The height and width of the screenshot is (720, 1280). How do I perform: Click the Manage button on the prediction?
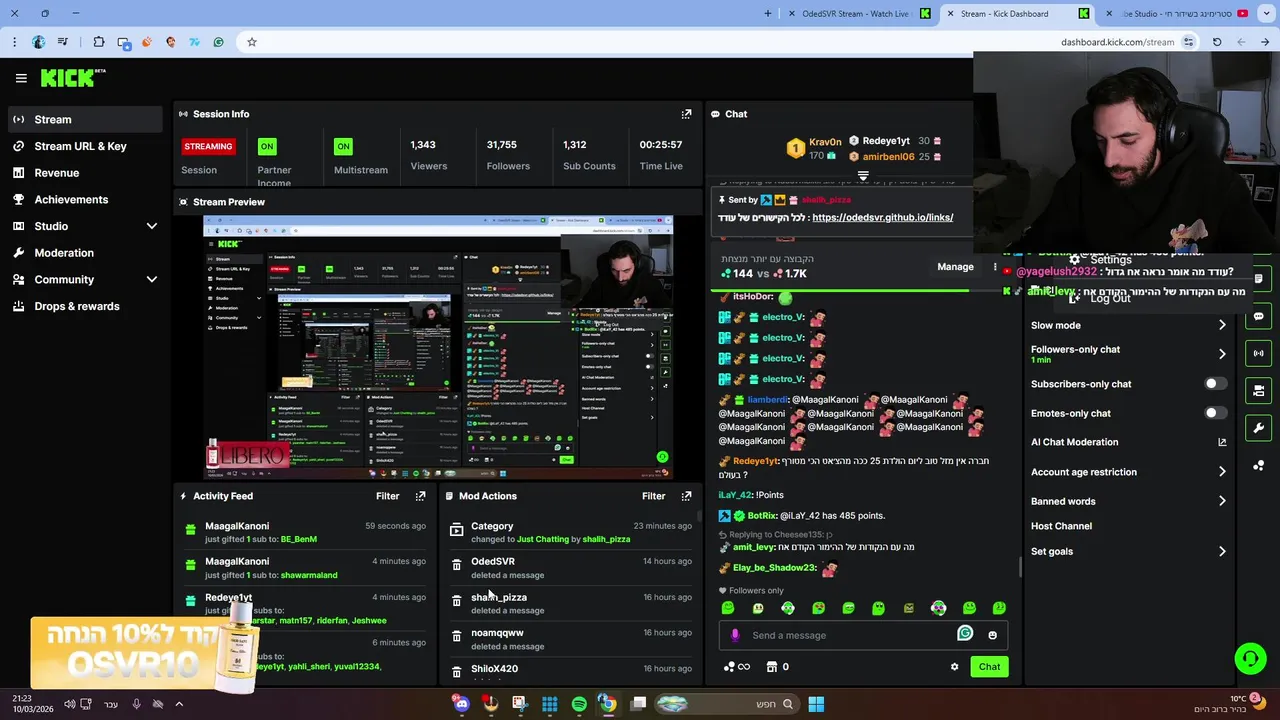click(955, 267)
